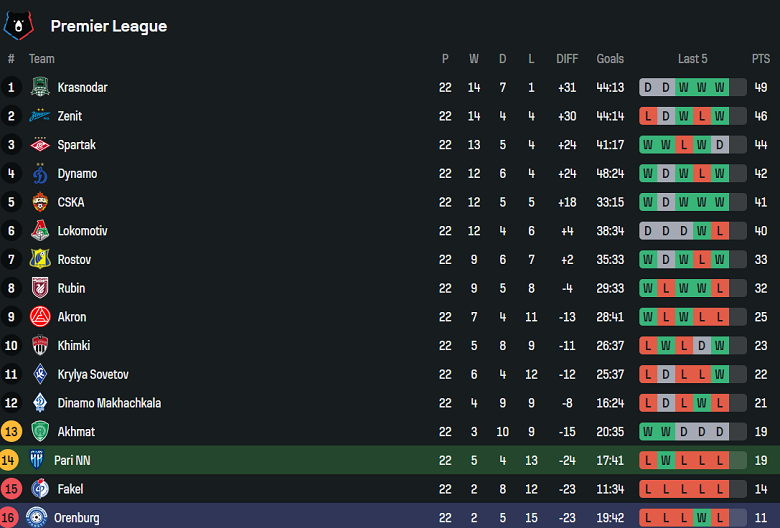Click the Akron club logo
The width and height of the screenshot is (780, 528).
39,317
